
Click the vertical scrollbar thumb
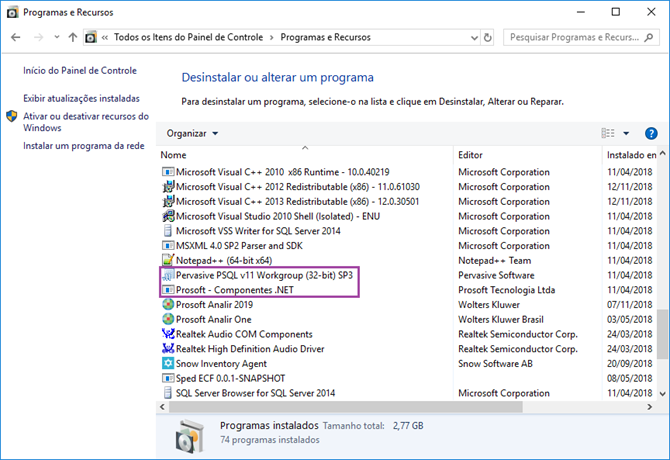663,334
